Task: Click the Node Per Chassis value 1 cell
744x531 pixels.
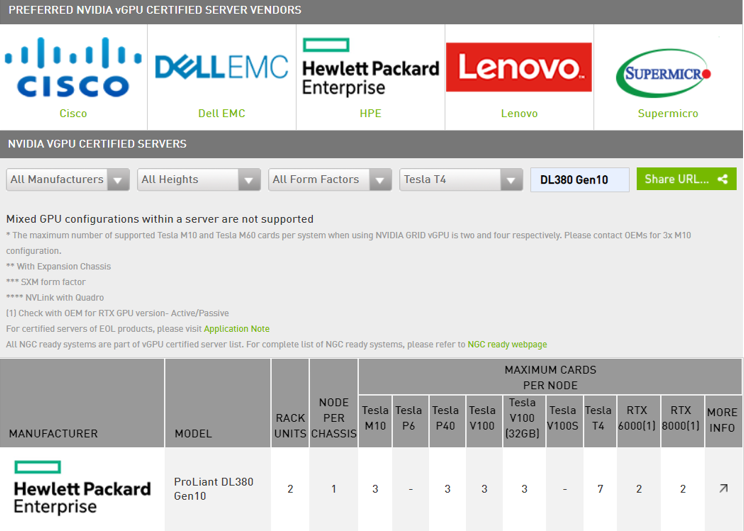Action: pyautogui.click(x=334, y=489)
